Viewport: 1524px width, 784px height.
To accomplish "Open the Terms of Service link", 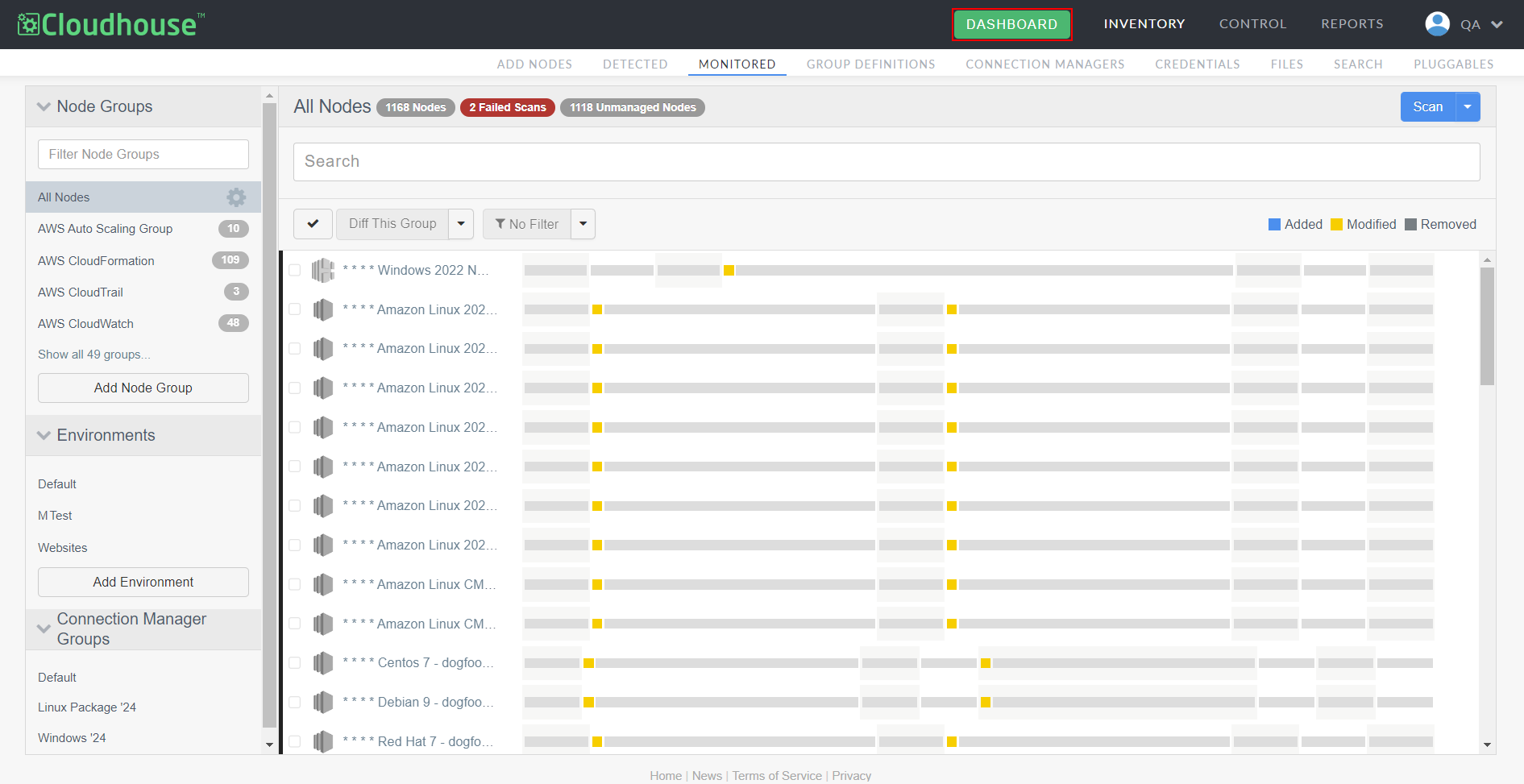I will [x=777, y=776].
